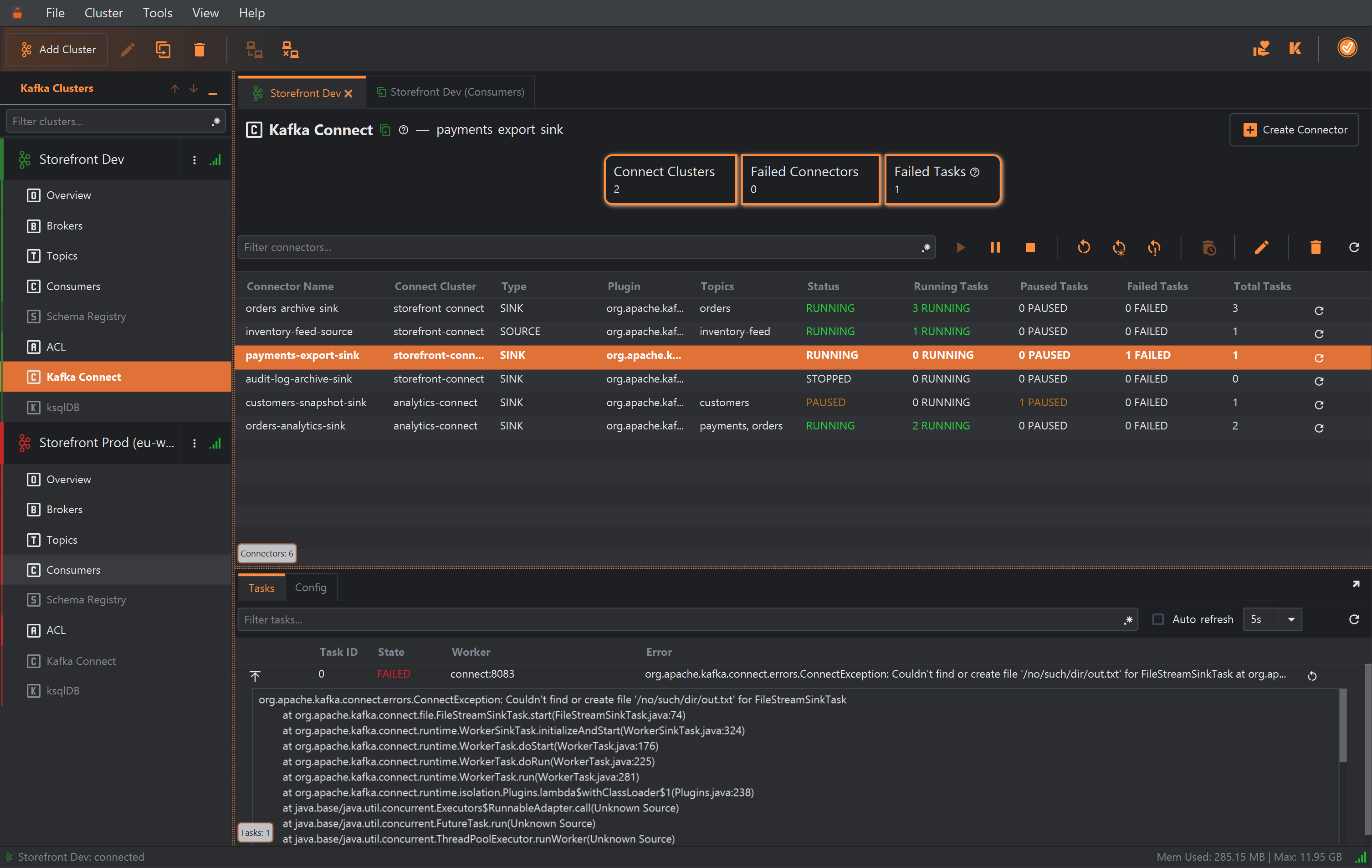
Task: Click the orange checkmark license icon at top right
Action: click(1347, 48)
